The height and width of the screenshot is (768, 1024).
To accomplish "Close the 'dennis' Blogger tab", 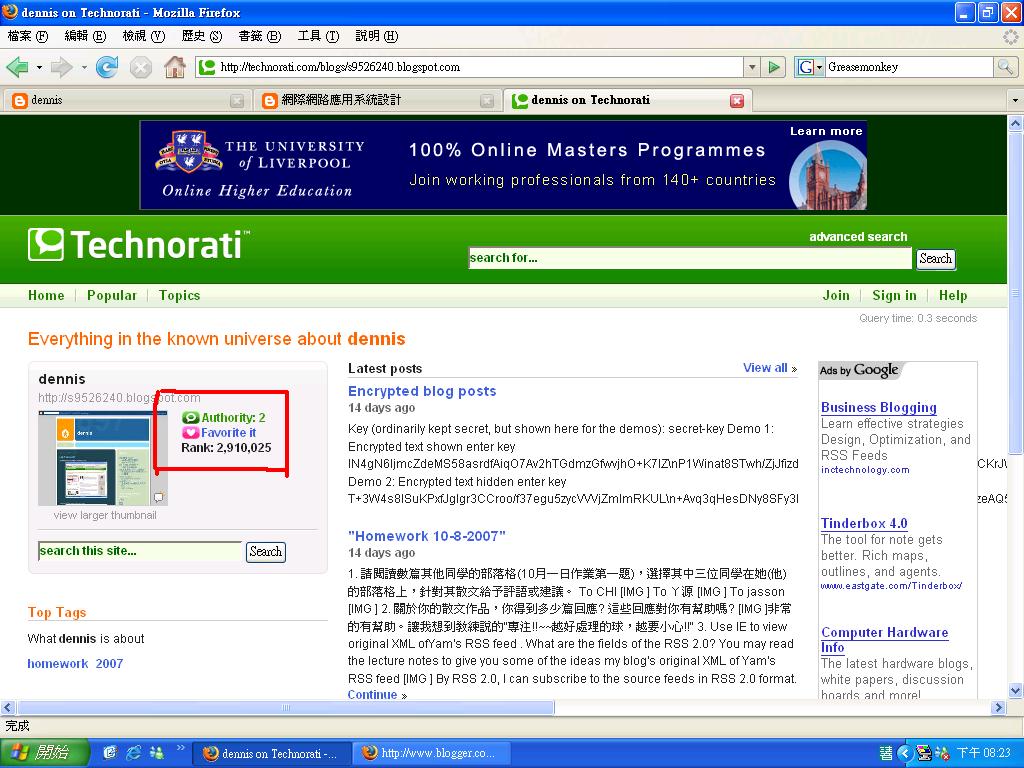I will click(237, 101).
